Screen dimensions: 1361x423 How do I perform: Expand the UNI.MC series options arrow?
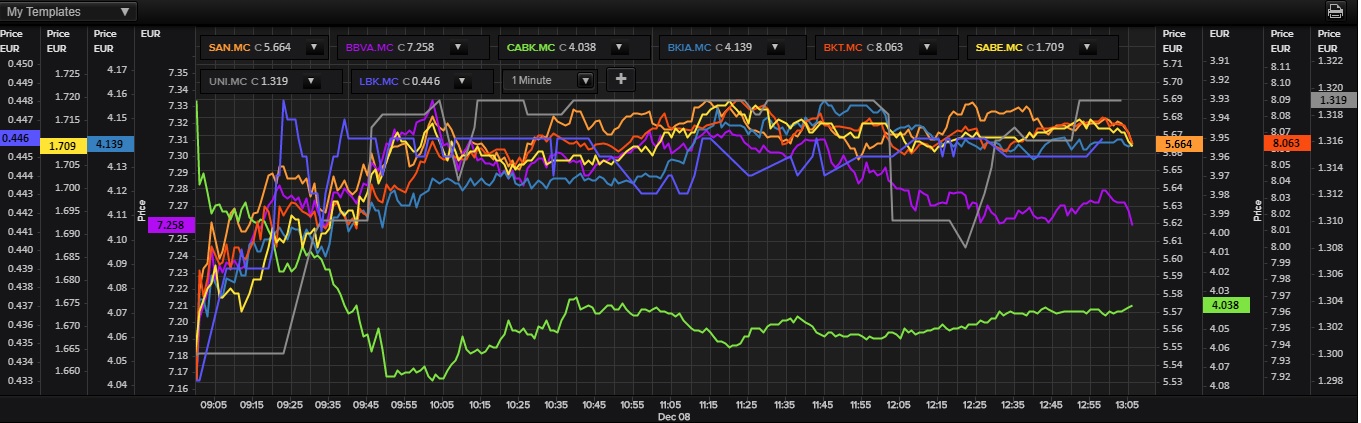point(311,81)
